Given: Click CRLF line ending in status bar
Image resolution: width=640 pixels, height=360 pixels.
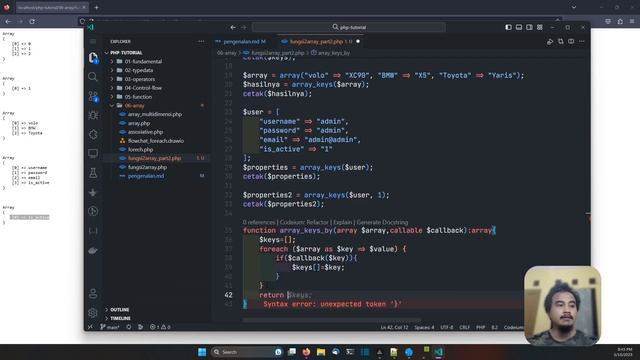Looking at the screenshot, I should 464,327.
